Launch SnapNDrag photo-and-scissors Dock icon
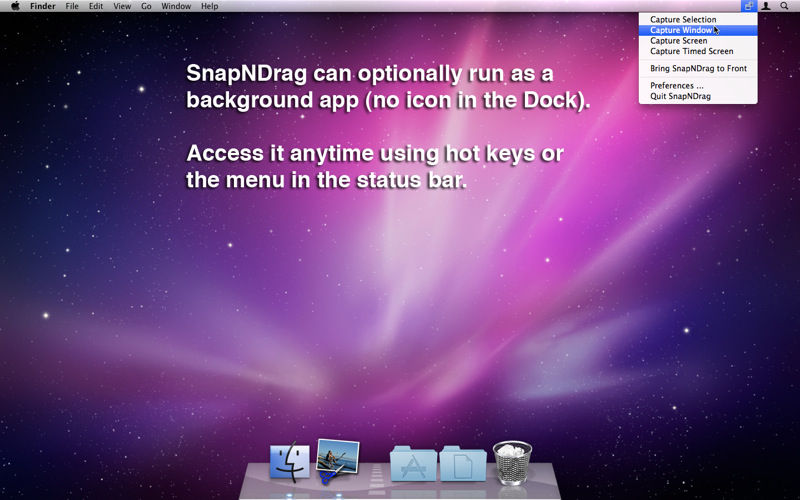 pyautogui.click(x=337, y=461)
